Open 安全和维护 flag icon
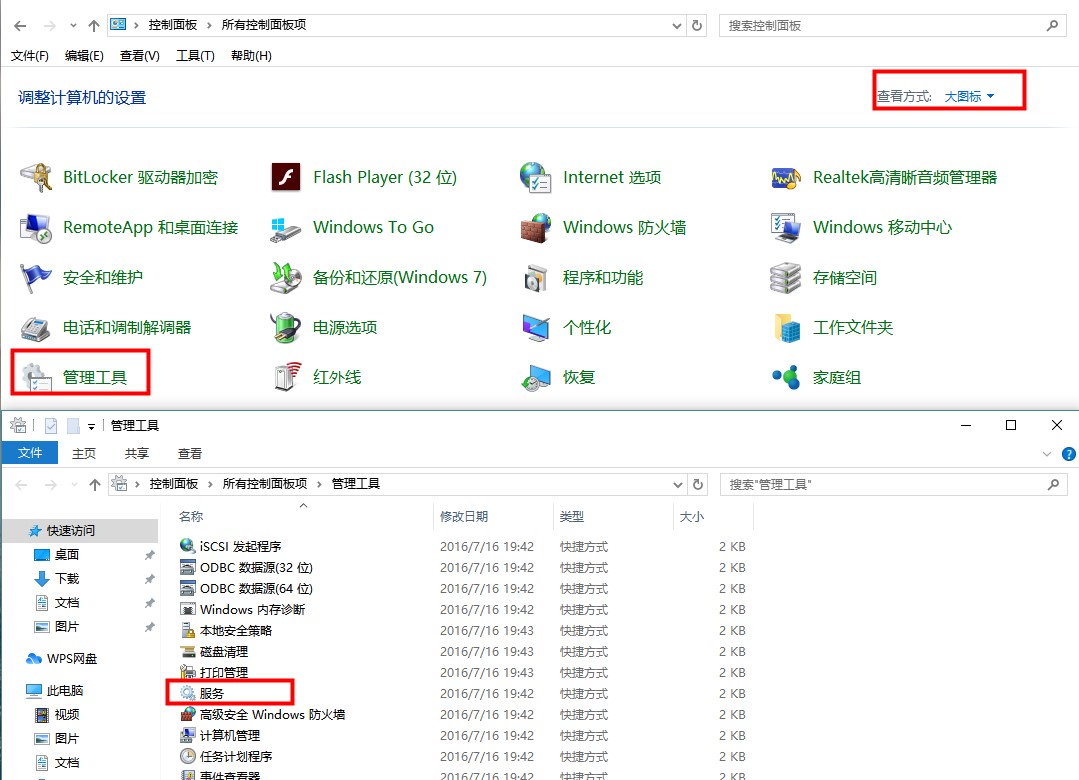The width and height of the screenshot is (1079, 780). 36,278
